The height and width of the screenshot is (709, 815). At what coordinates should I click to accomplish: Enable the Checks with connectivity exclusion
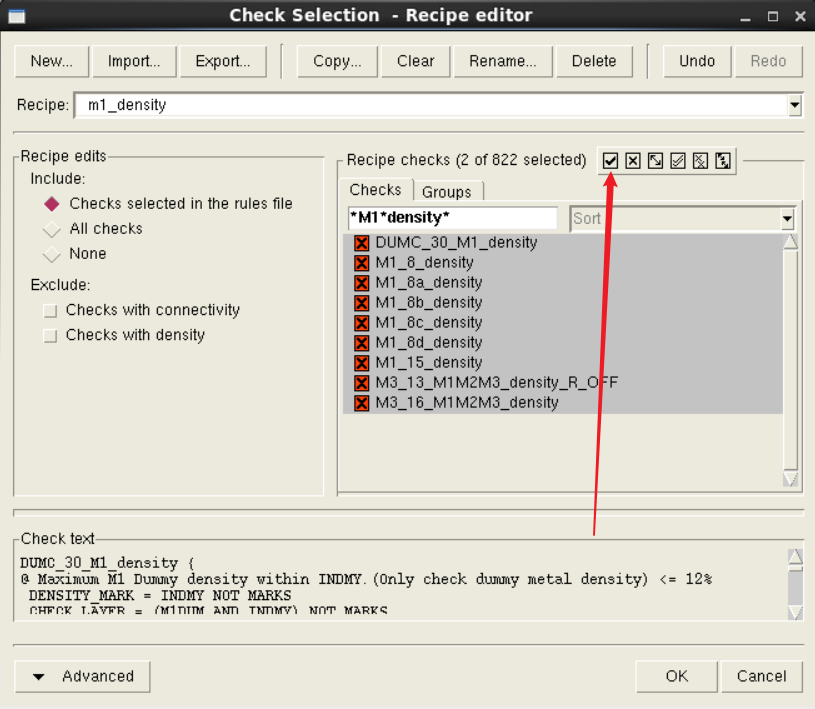[50, 310]
